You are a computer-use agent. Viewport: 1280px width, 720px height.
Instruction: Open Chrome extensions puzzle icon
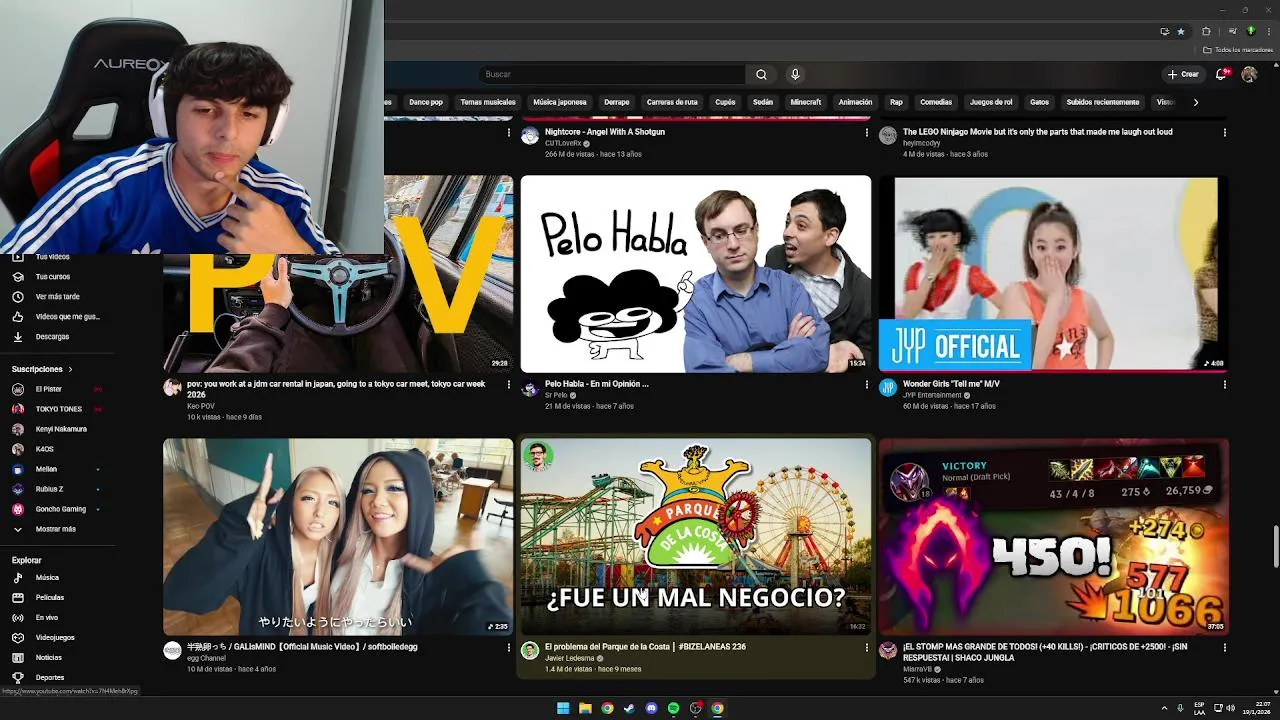[1206, 31]
